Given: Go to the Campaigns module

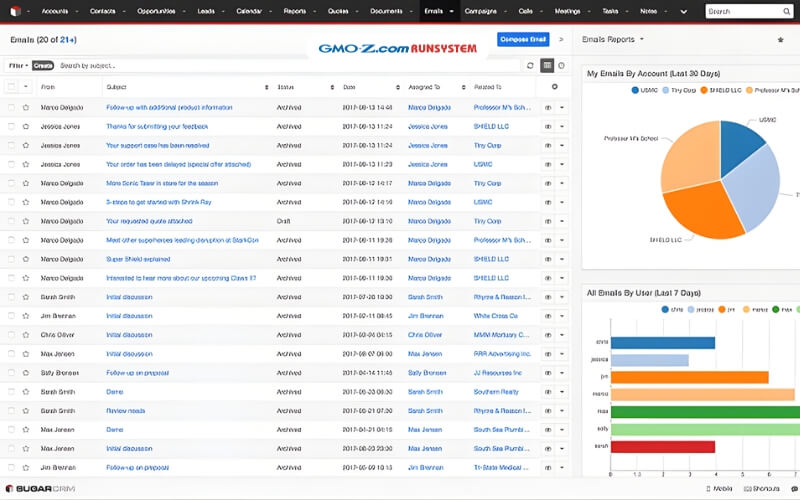Looking at the screenshot, I should [481, 11].
